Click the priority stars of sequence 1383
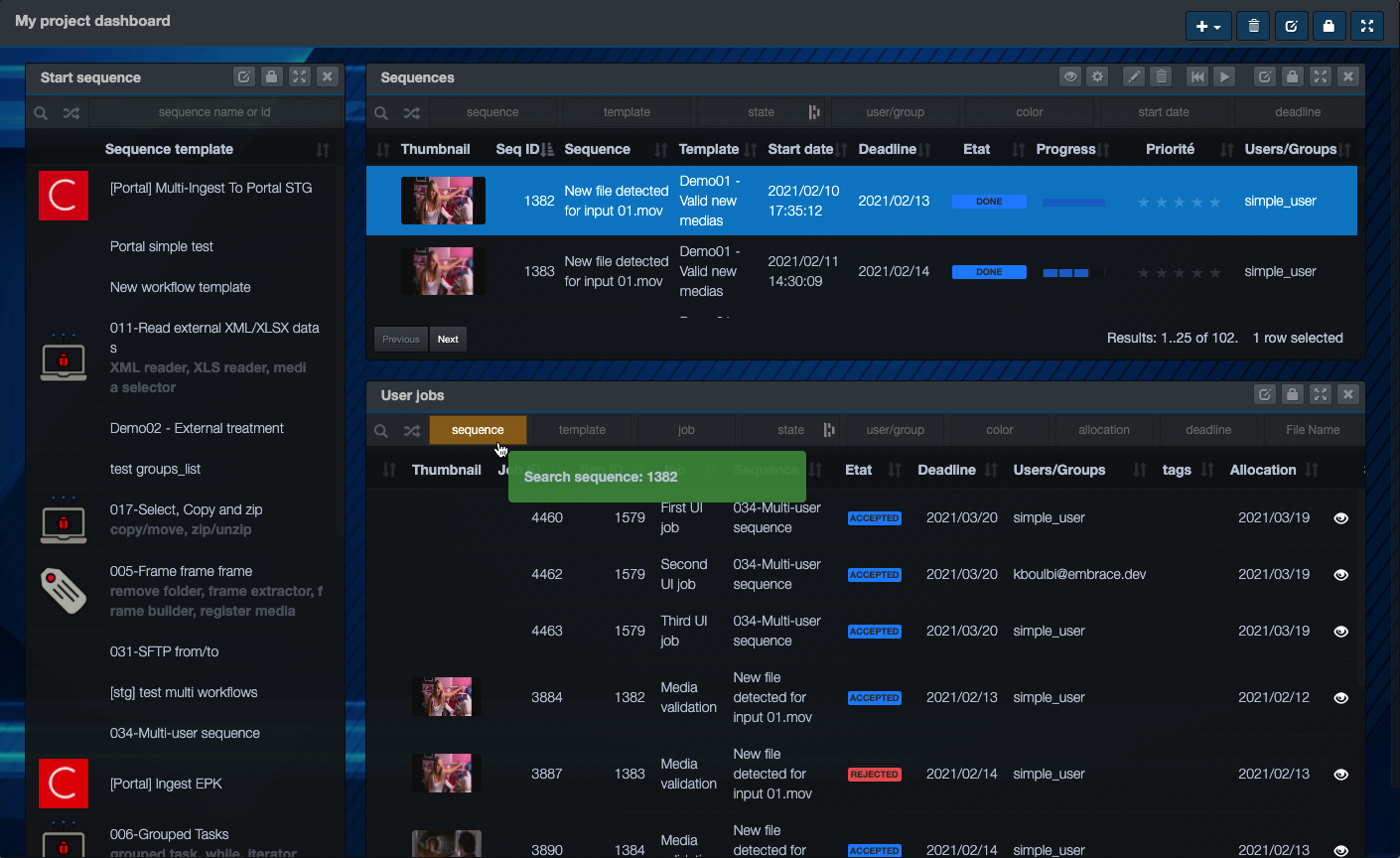The height and width of the screenshot is (858, 1400). click(x=1179, y=272)
